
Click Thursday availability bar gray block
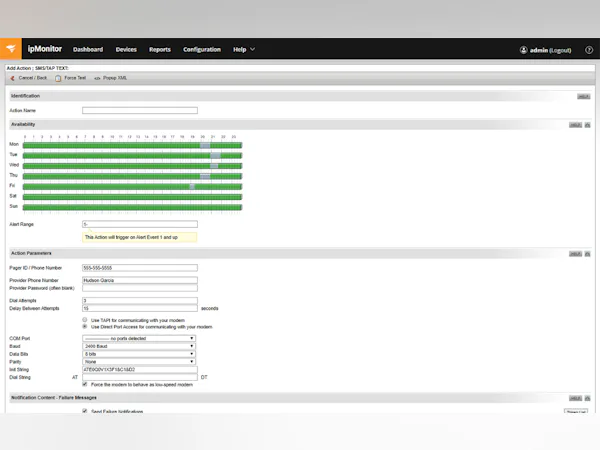(205, 176)
